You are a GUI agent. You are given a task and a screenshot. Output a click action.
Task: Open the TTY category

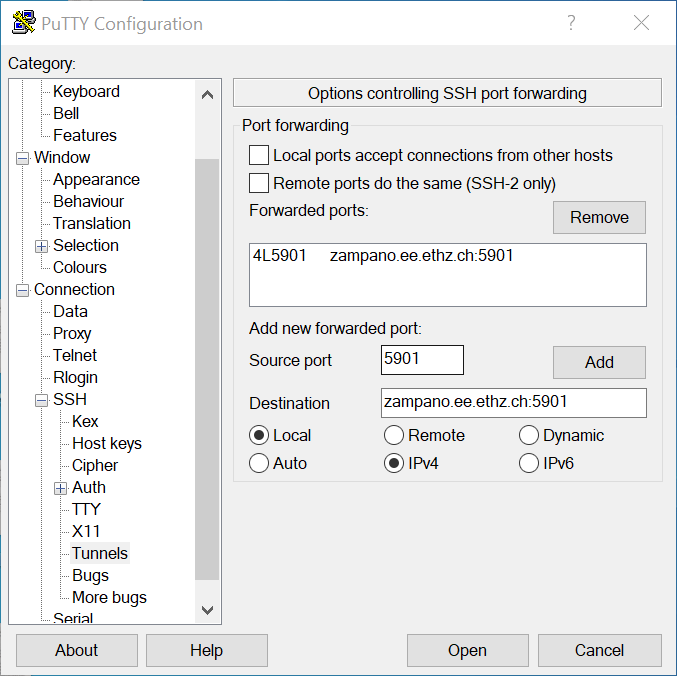(x=86, y=510)
